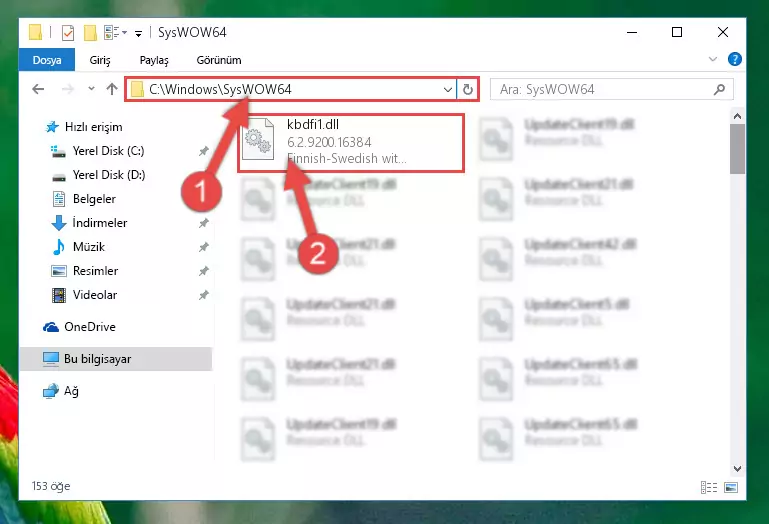Click the 6.2.9200.16384 version text
This screenshot has height=524, width=769.
coord(329,142)
